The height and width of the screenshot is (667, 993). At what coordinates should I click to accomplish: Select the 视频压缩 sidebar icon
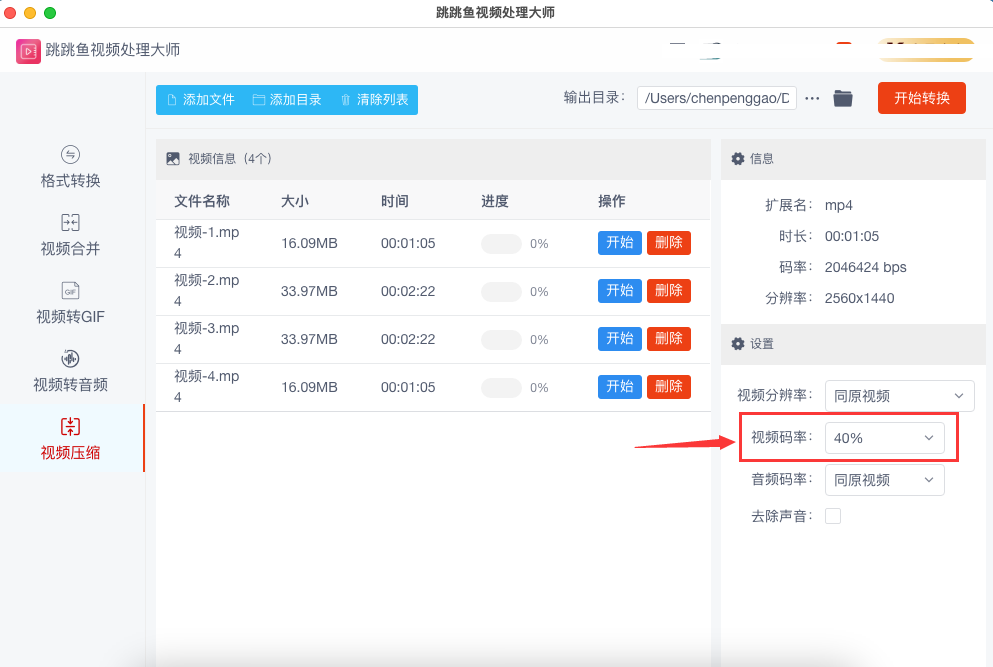tap(70, 426)
